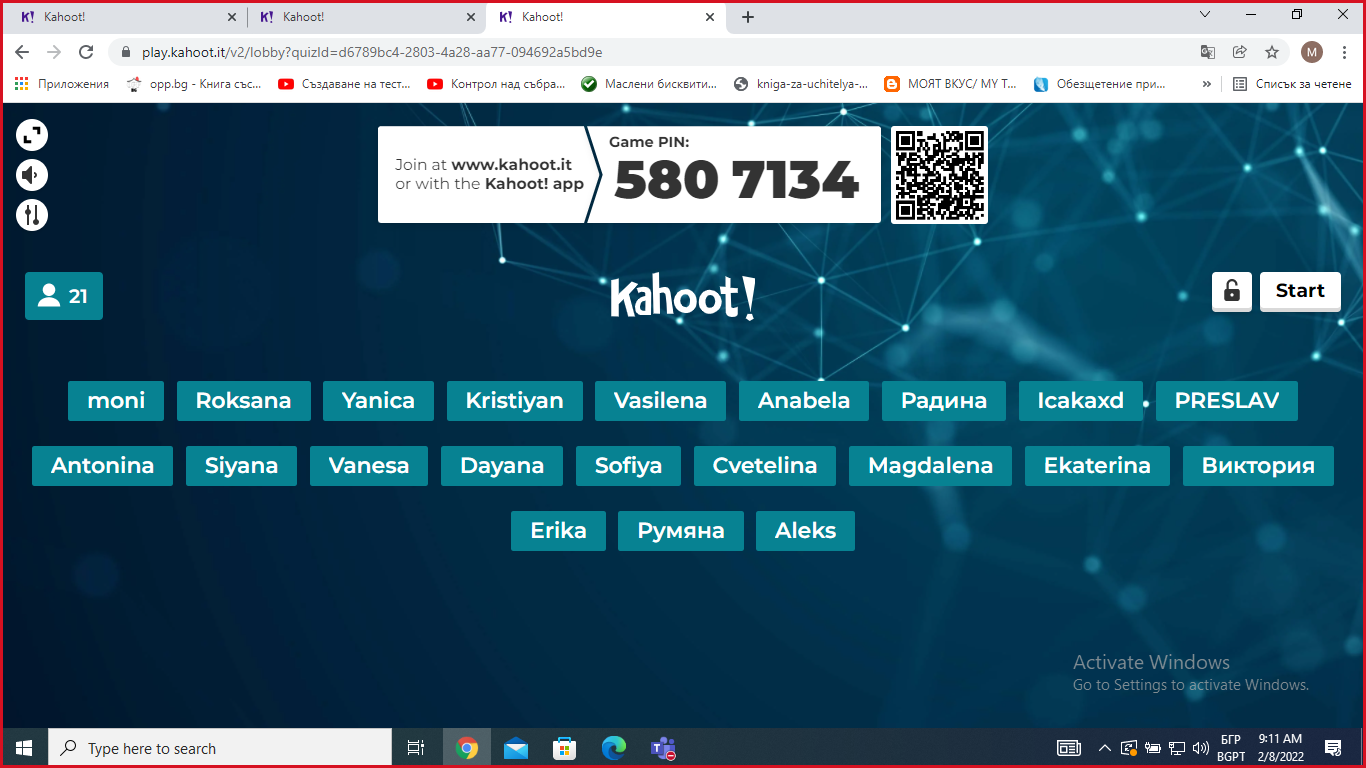This screenshot has width=1366, height=768.
Task: Start the Kahoot game
Action: [1300, 291]
